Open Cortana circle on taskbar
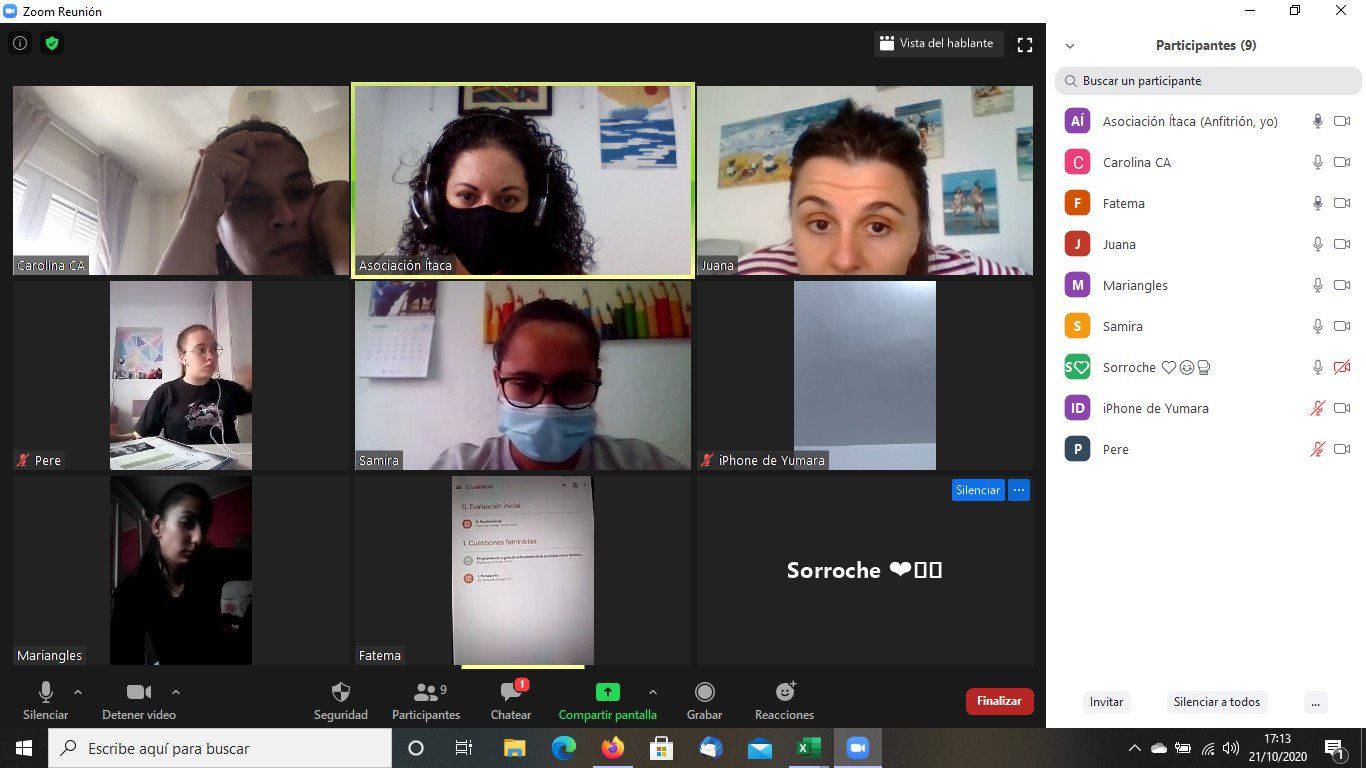The height and width of the screenshot is (768, 1366). tap(416, 748)
